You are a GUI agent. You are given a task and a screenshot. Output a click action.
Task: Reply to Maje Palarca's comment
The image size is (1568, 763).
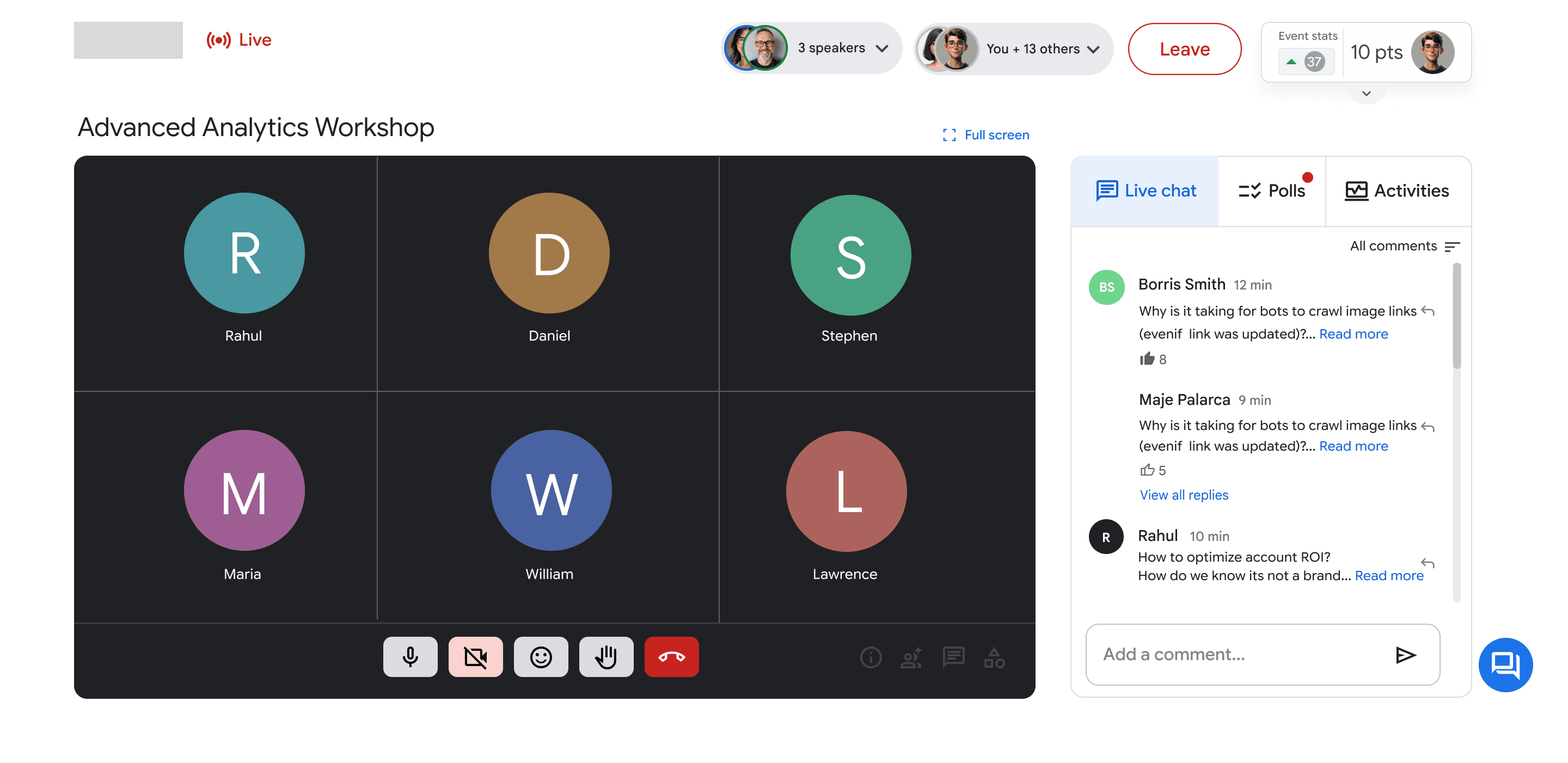click(x=1428, y=427)
